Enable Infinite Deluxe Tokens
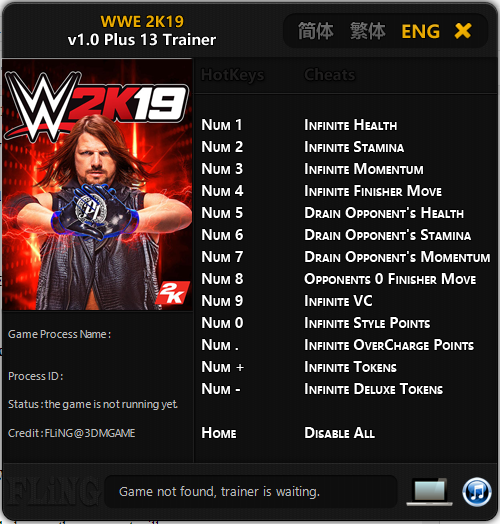Image resolution: width=500 pixels, height=524 pixels. click(373, 389)
